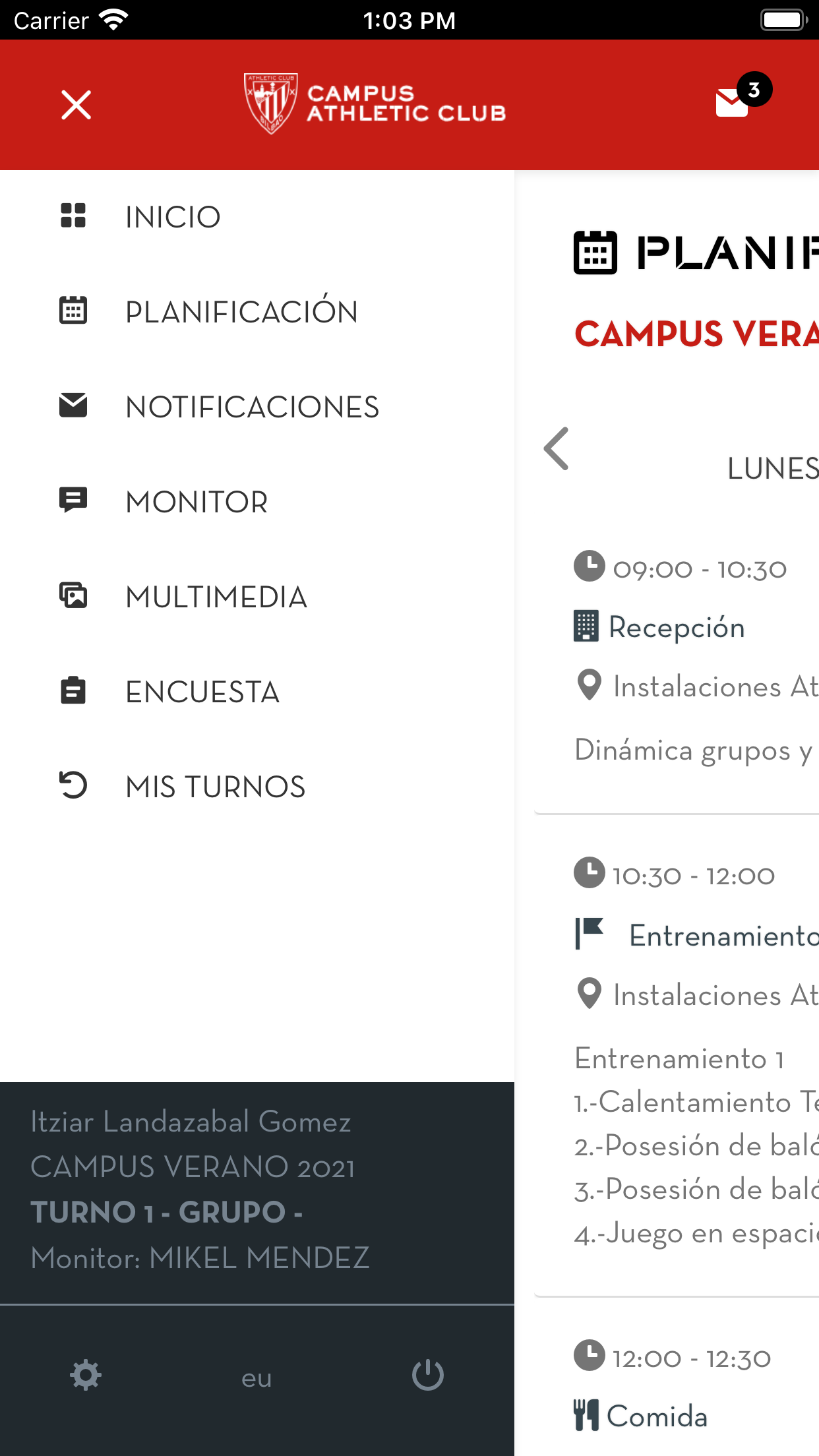Image resolution: width=819 pixels, height=1456 pixels.
Task: Open the mail inbox with badge 3
Action: click(734, 103)
